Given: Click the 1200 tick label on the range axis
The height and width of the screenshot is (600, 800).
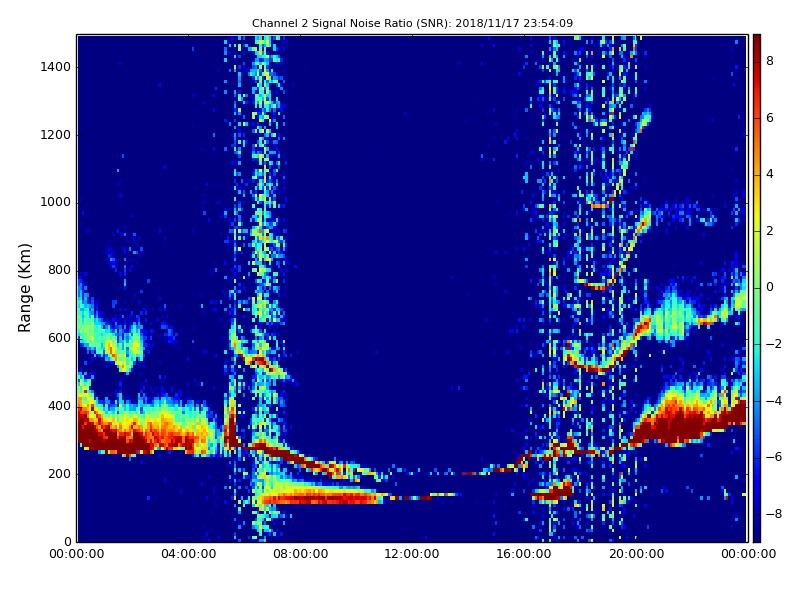Looking at the screenshot, I should (56, 135).
